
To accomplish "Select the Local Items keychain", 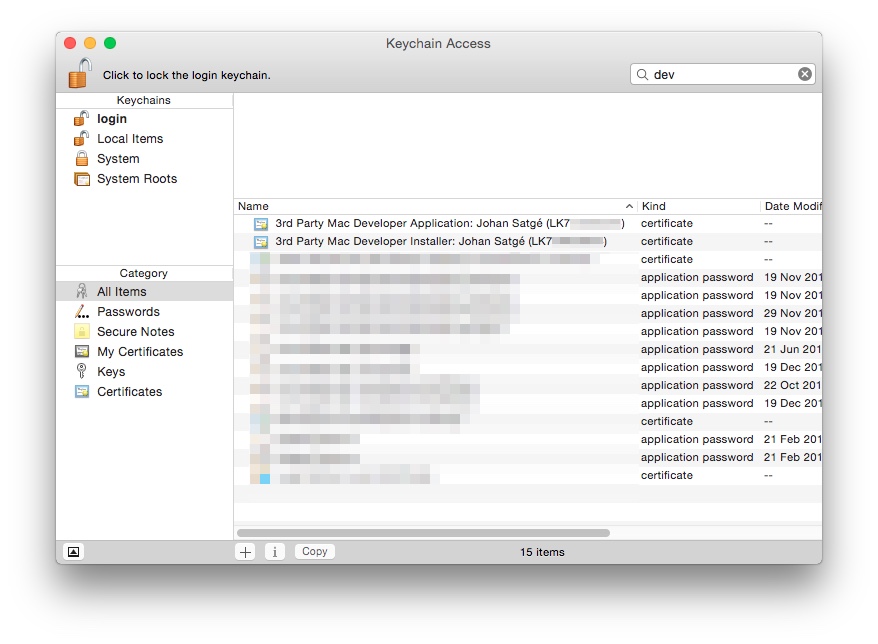I will click(x=129, y=139).
